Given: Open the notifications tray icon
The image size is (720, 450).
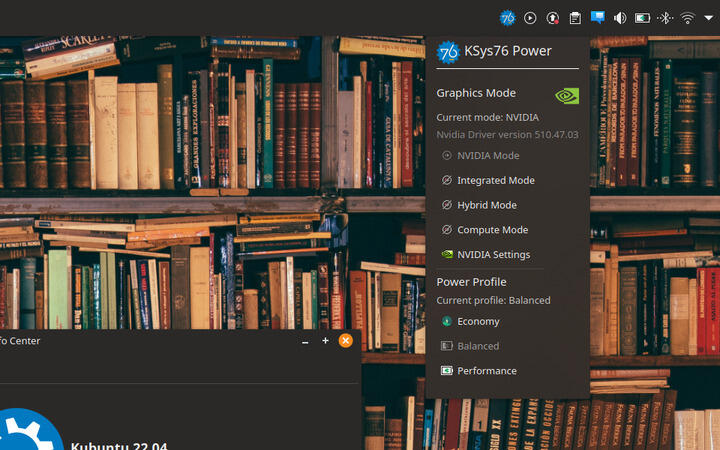Looking at the screenshot, I should click(597, 17).
